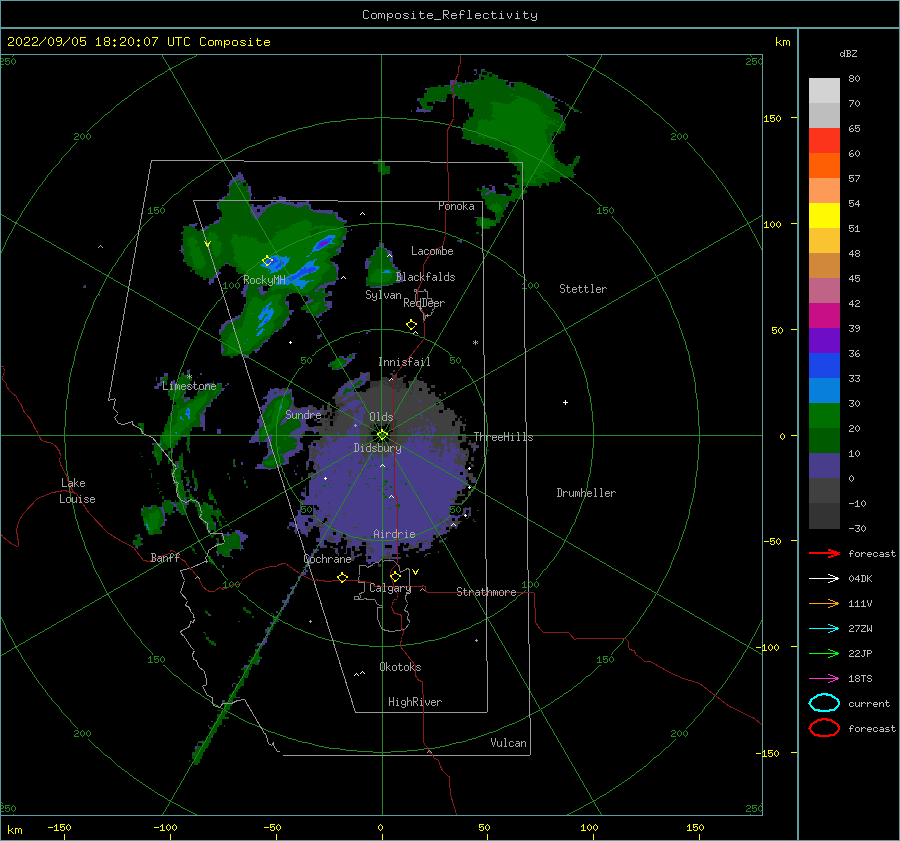Click the magenta 18TS arrow icon
Viewport: 900px width, 841px height.
pos(824,679)
